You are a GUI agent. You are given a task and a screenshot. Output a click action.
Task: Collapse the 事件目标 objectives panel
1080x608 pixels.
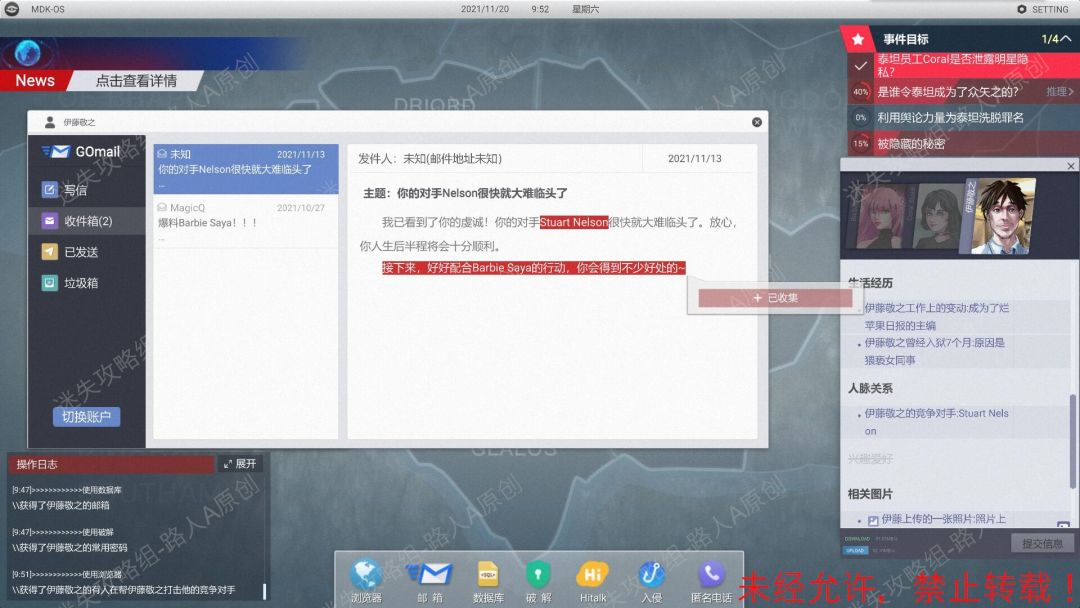[1066, 39]
